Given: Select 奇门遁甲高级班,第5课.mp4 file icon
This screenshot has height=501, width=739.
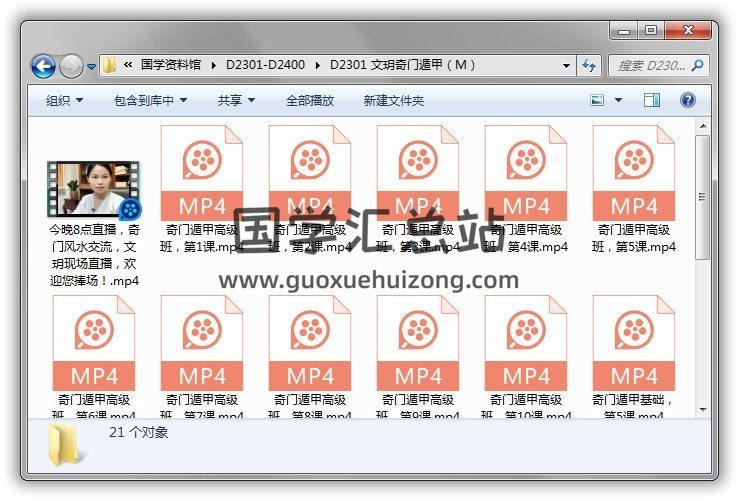Looking at the screenshot, I should (x=633, y=173).
